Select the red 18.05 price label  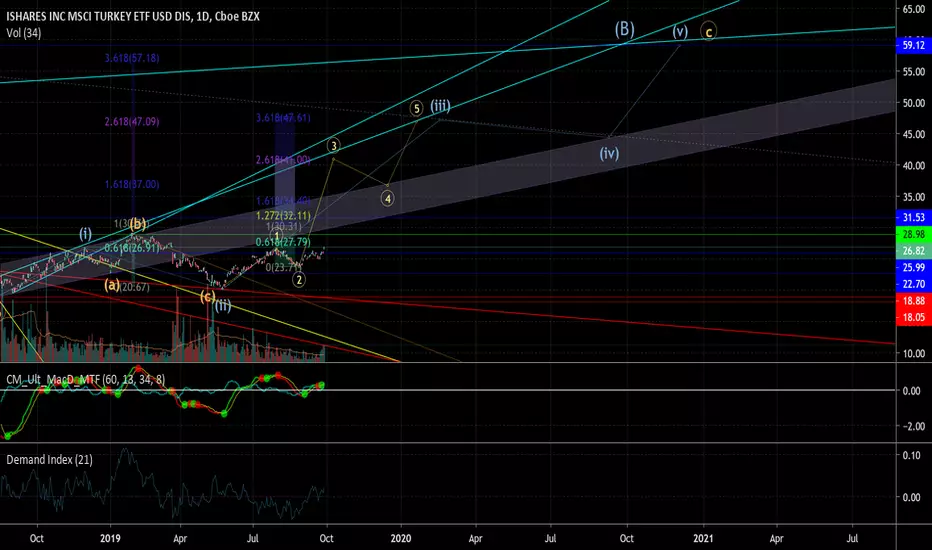click(914, 318)
